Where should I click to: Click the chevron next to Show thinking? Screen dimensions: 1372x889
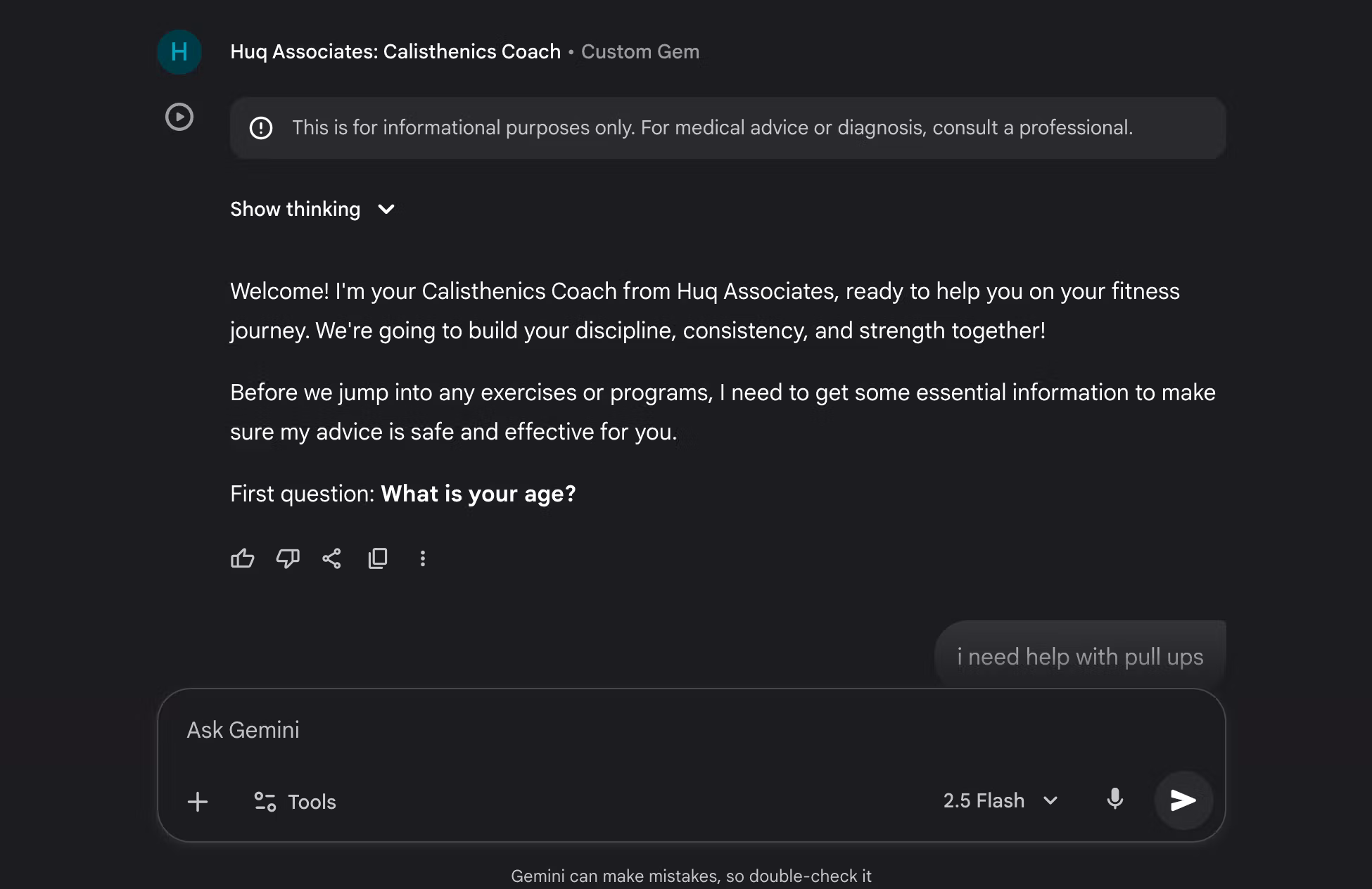(386, 209)
